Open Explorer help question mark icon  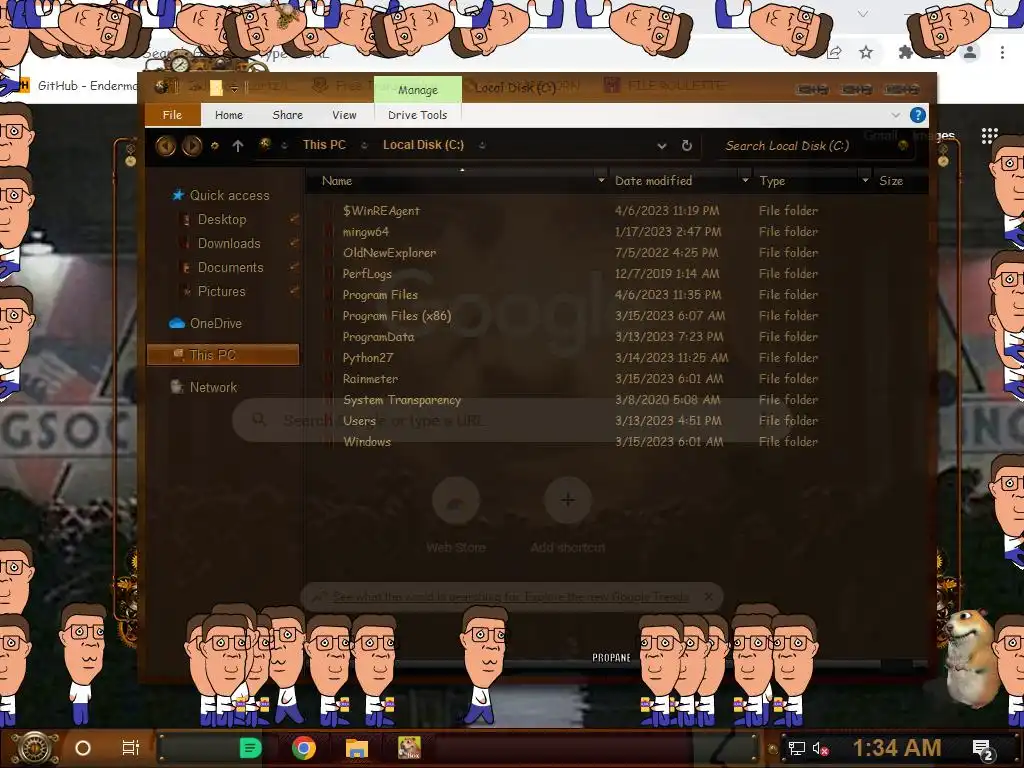tap(918, 115)
